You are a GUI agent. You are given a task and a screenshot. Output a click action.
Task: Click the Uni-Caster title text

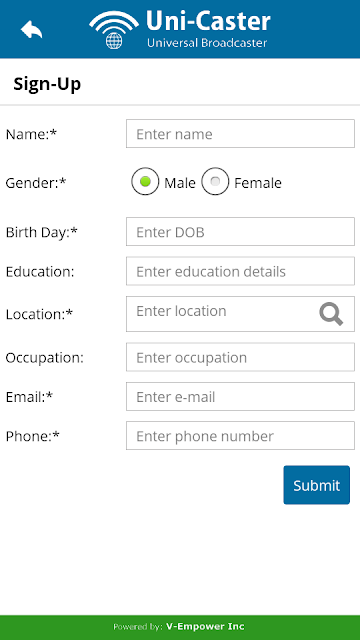point(208,21)
